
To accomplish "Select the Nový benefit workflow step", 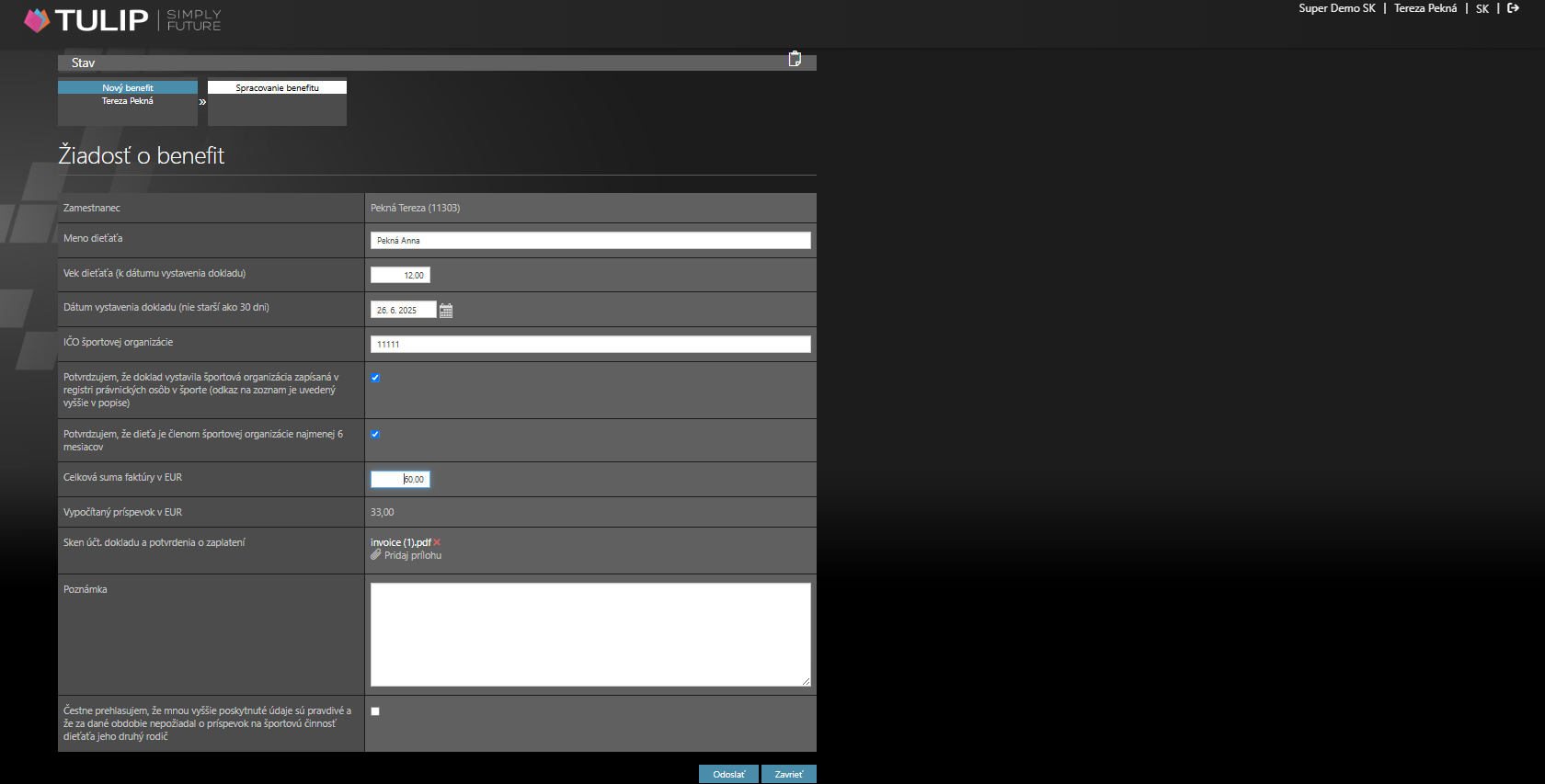I will click(x=128, y=88).
